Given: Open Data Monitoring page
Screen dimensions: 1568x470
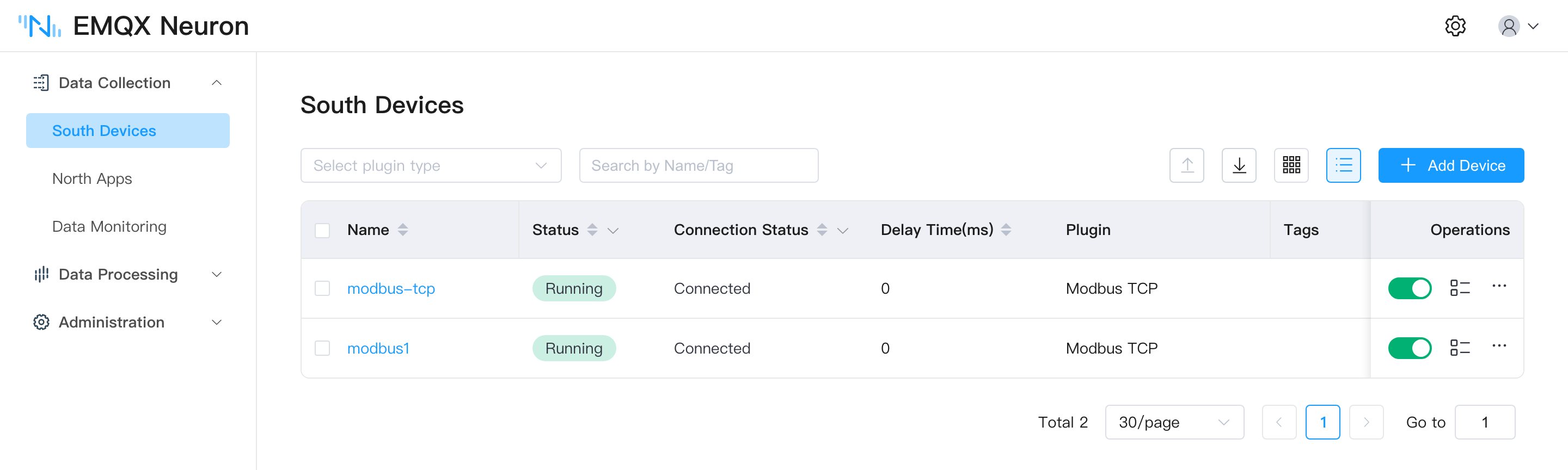Looking at the screenshot, I should [109, 226].
